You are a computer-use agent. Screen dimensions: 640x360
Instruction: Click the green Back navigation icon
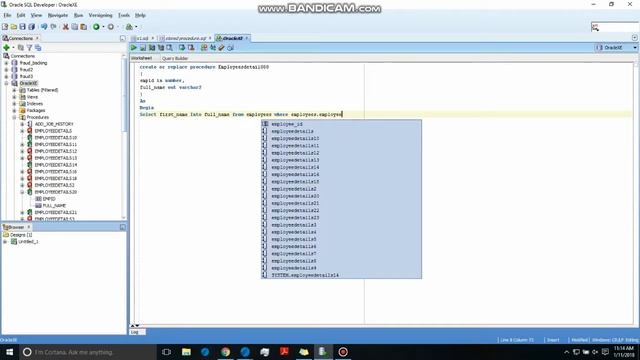point(96,27)
